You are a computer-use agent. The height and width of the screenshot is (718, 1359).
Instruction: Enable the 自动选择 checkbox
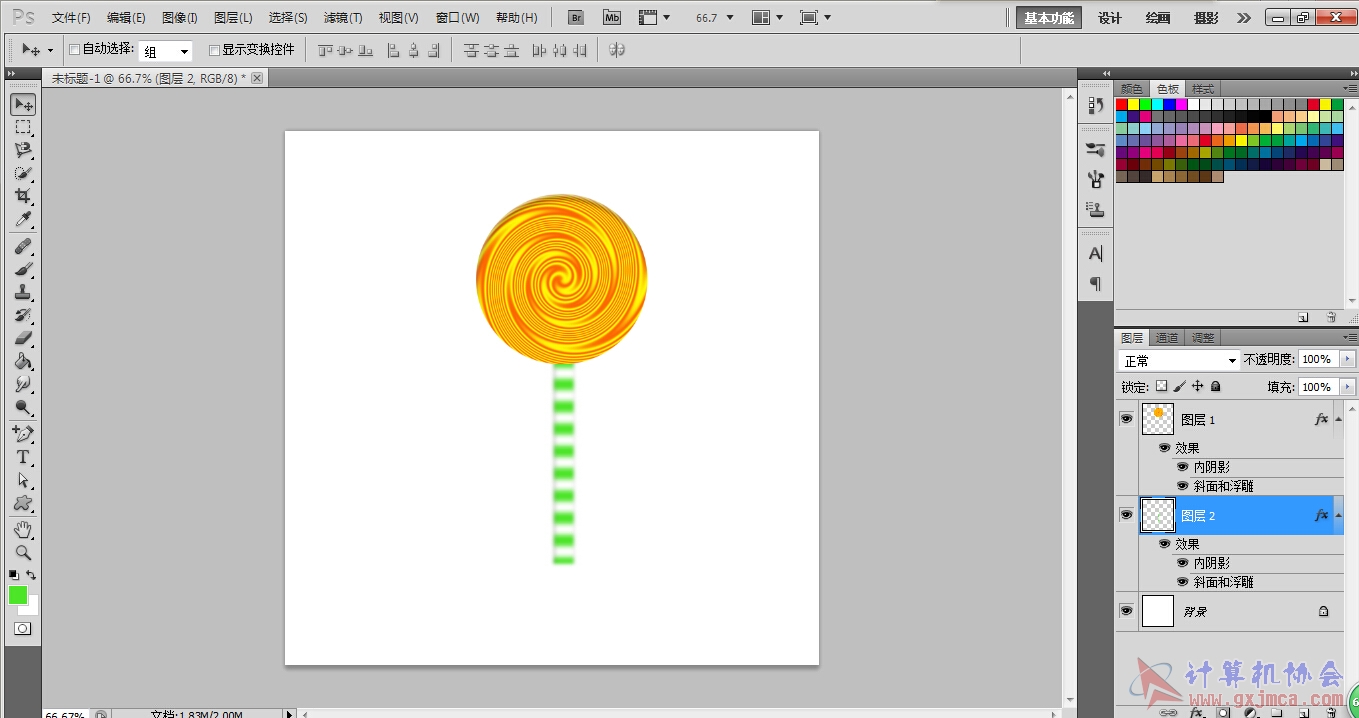coord(74,50)
